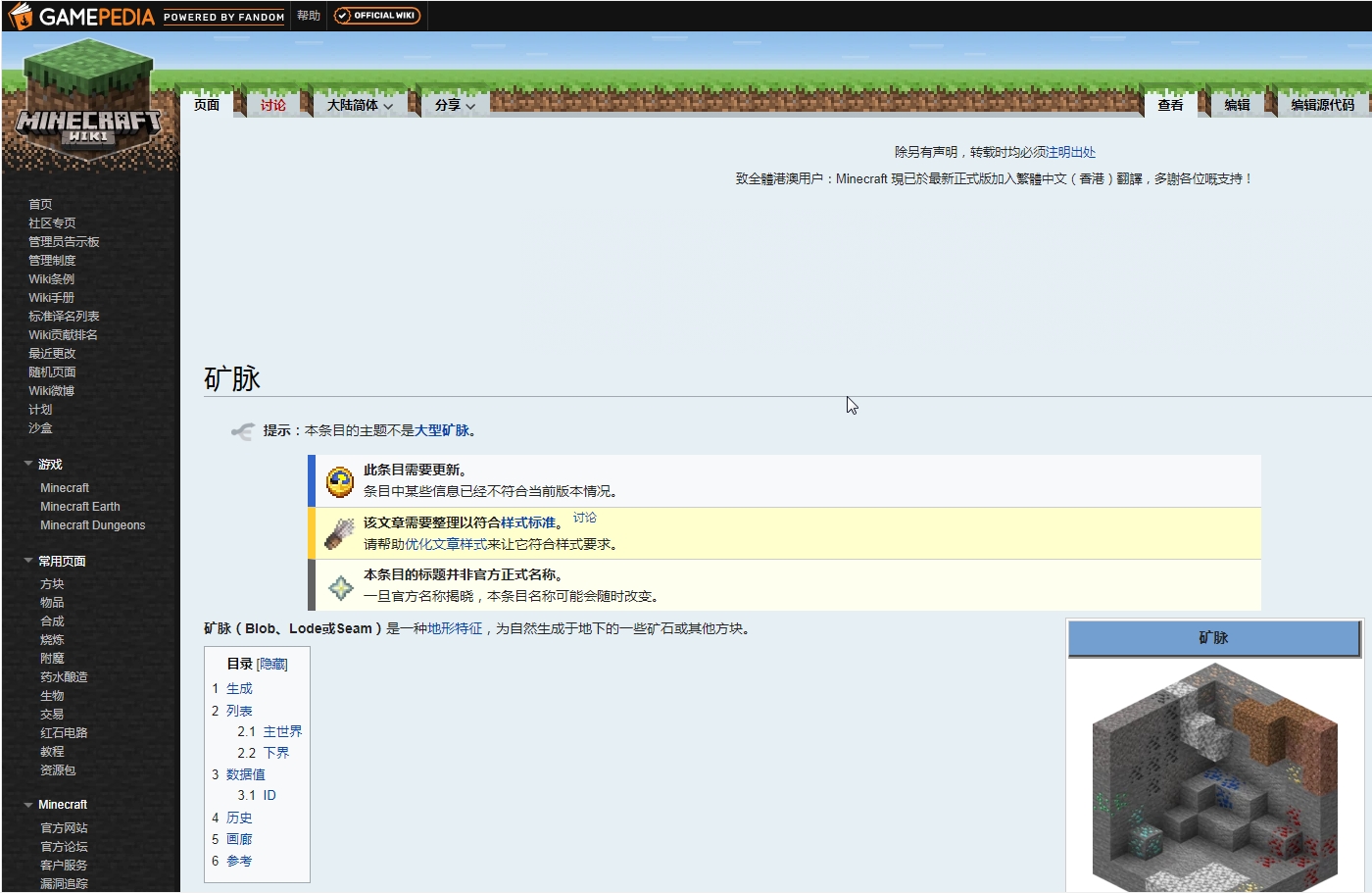
Task: Open 资源包 in the sidebar
Action: [x=58, y=770]
